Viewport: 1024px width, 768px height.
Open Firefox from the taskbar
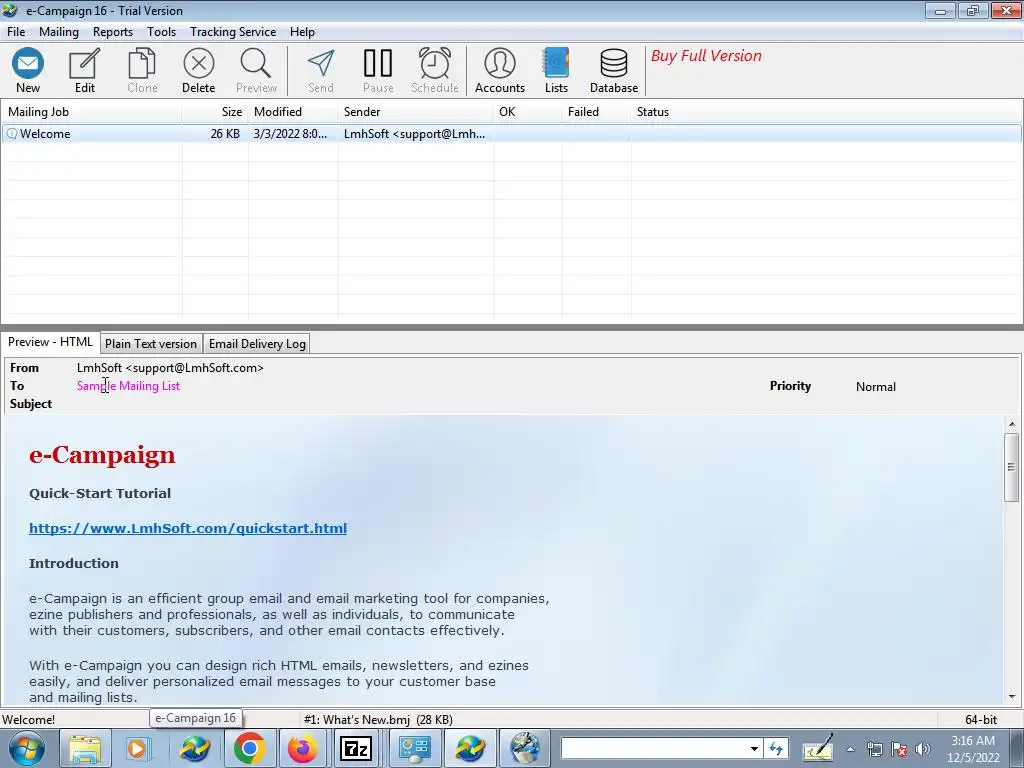(x=302, y=748)
